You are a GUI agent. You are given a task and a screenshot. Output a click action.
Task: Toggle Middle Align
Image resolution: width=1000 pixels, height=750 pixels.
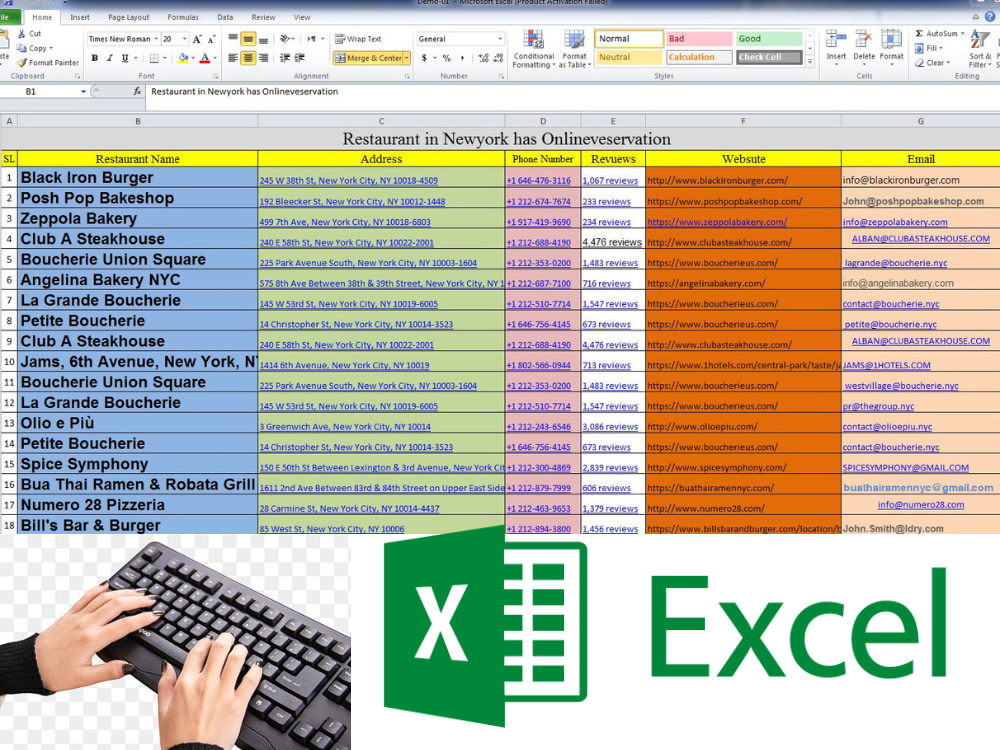click(x=248, y=39)
